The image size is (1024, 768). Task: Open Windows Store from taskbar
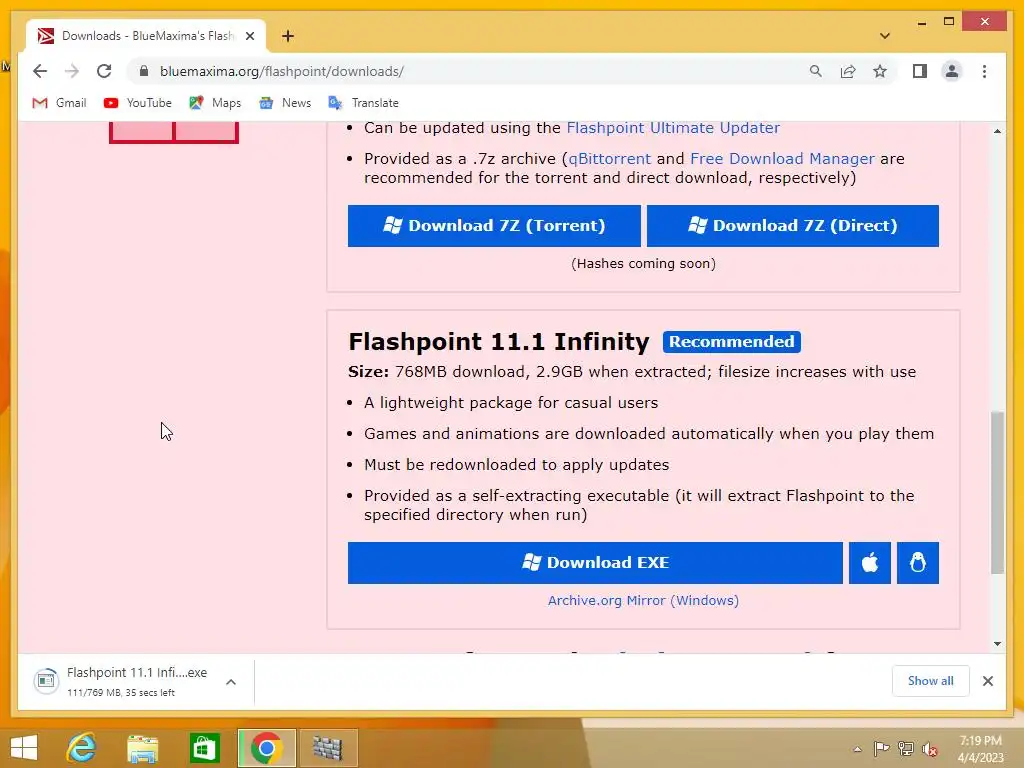click(204, 748)
